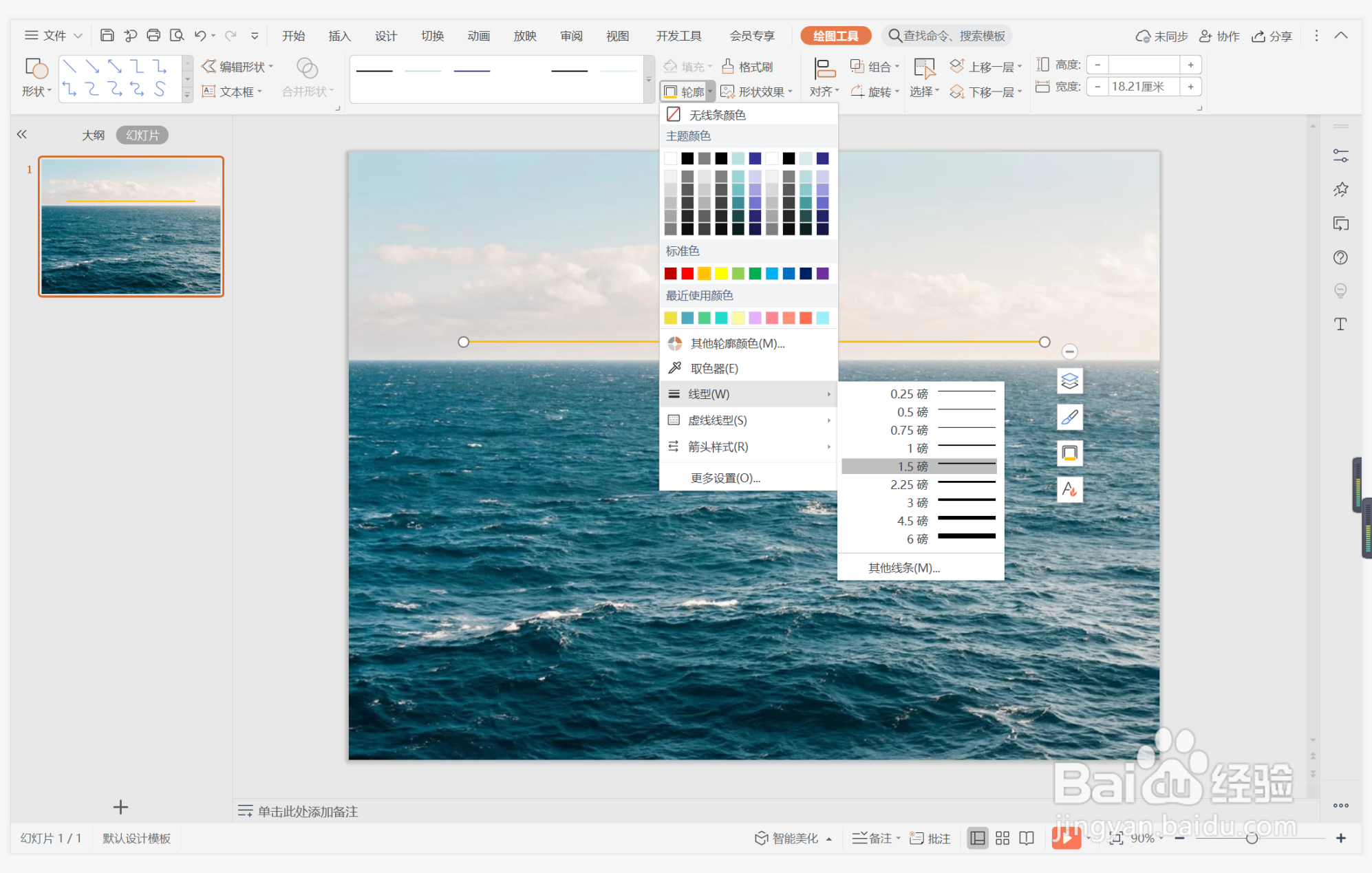Select slide 1 thumbnail

(x=131, y=226)
